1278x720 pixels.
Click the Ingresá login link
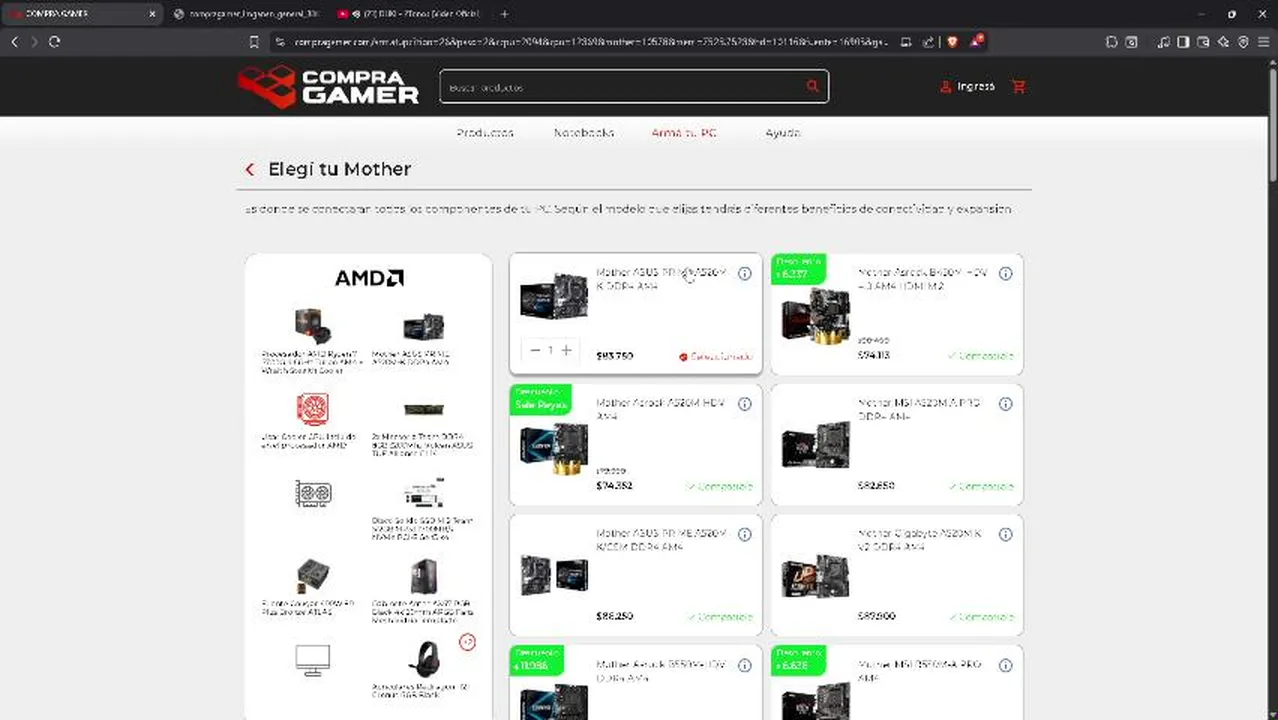coord(967,87)
